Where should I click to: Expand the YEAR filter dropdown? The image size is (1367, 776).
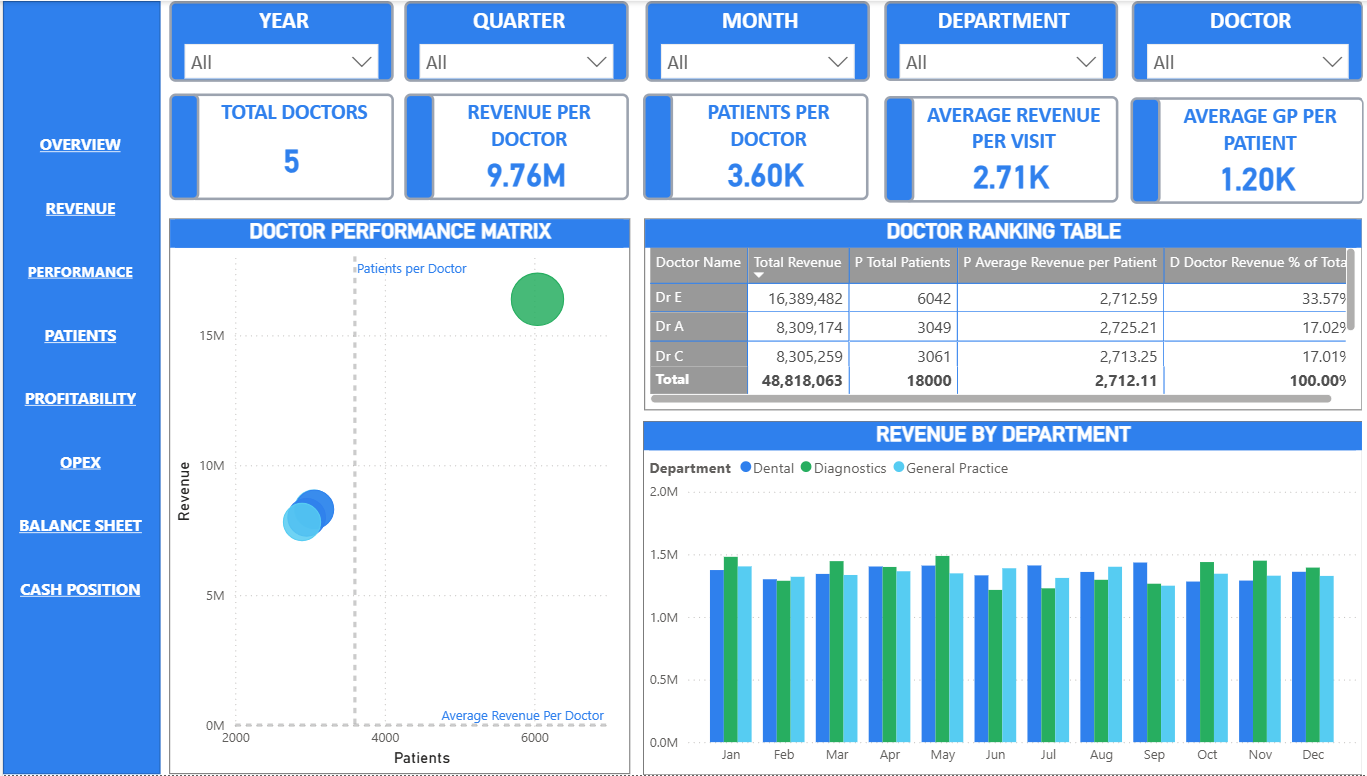281,62
